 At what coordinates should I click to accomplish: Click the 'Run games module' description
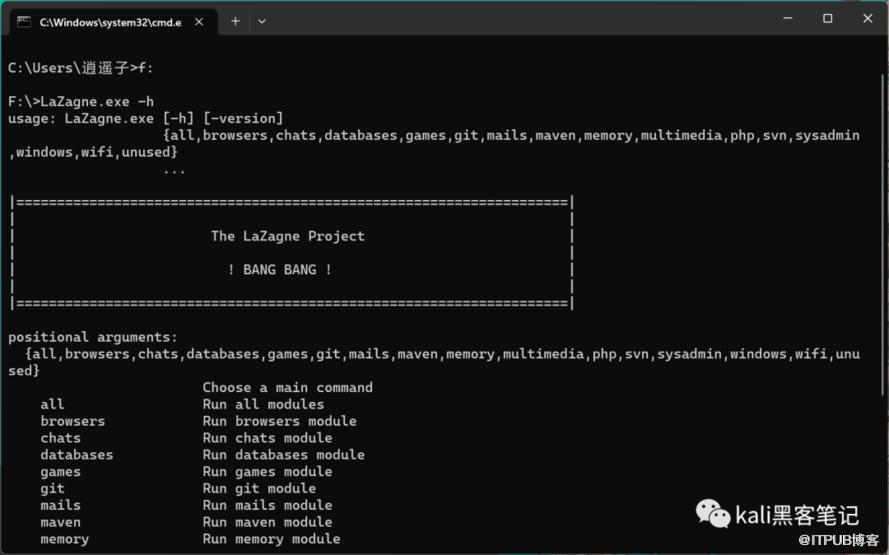pyautogui.click(x=267, y=472)
